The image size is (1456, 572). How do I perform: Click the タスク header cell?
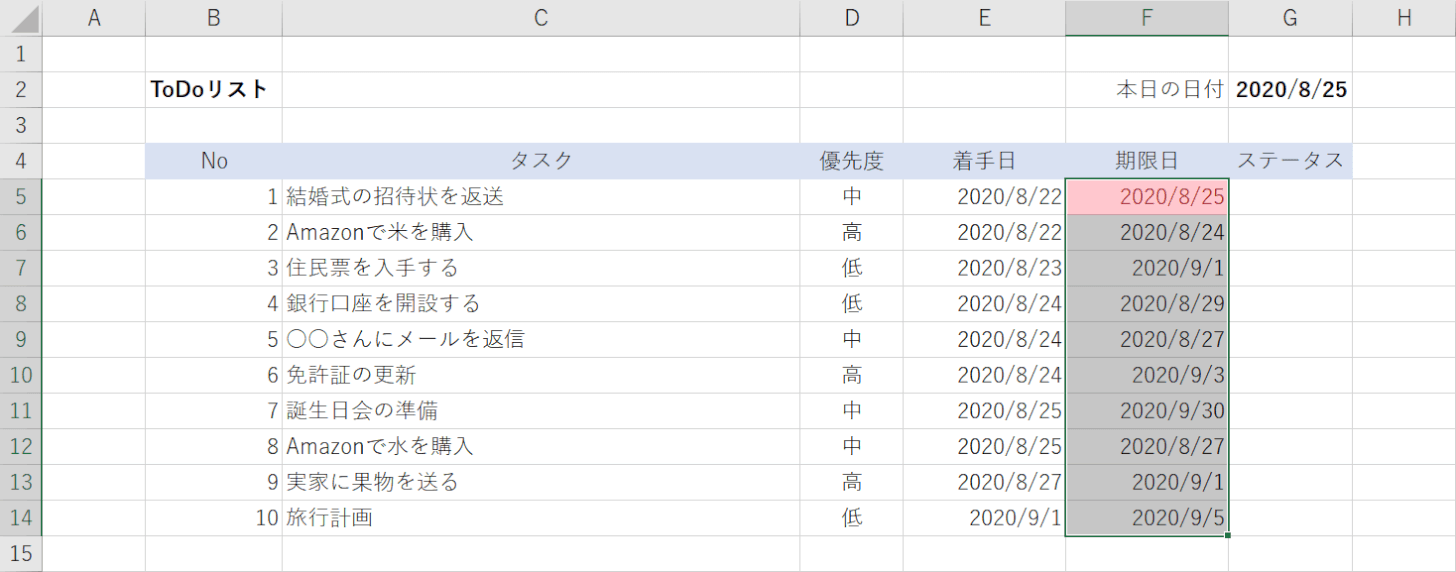(x=541, y=161)
